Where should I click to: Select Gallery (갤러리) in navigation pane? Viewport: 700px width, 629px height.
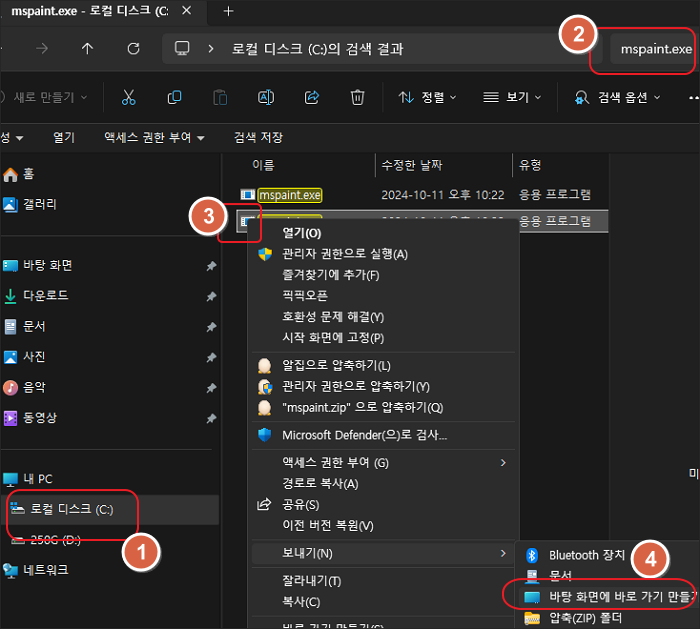point(30,204)
